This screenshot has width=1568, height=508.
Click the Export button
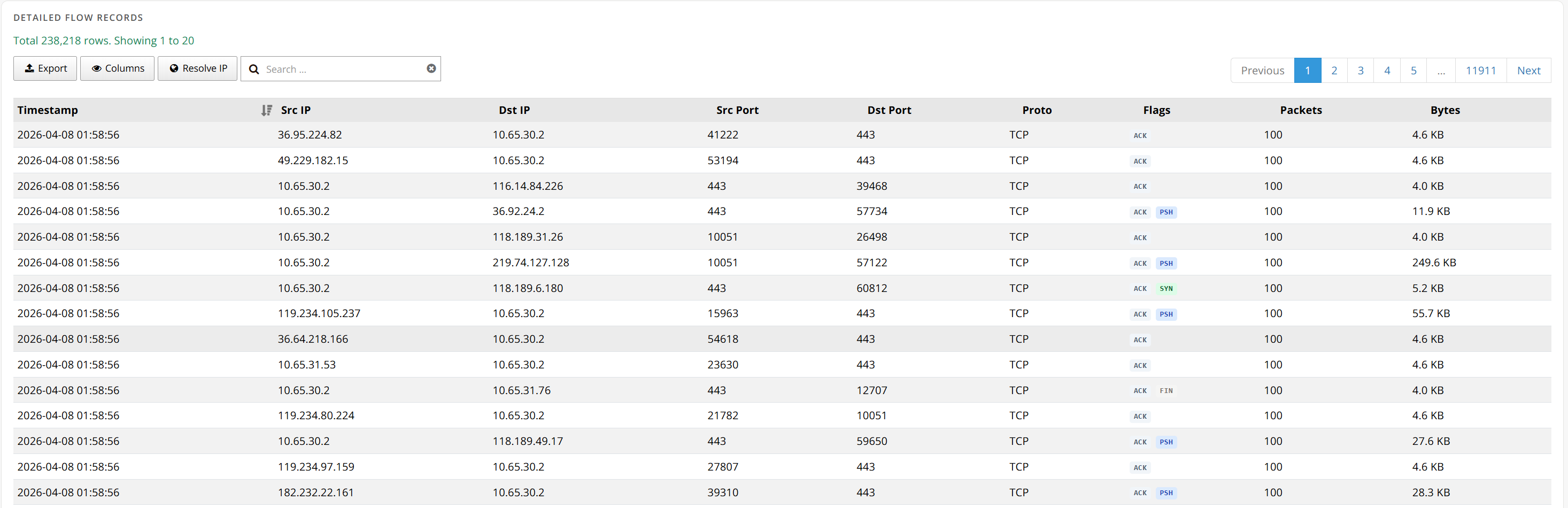(x=45, y=69)
